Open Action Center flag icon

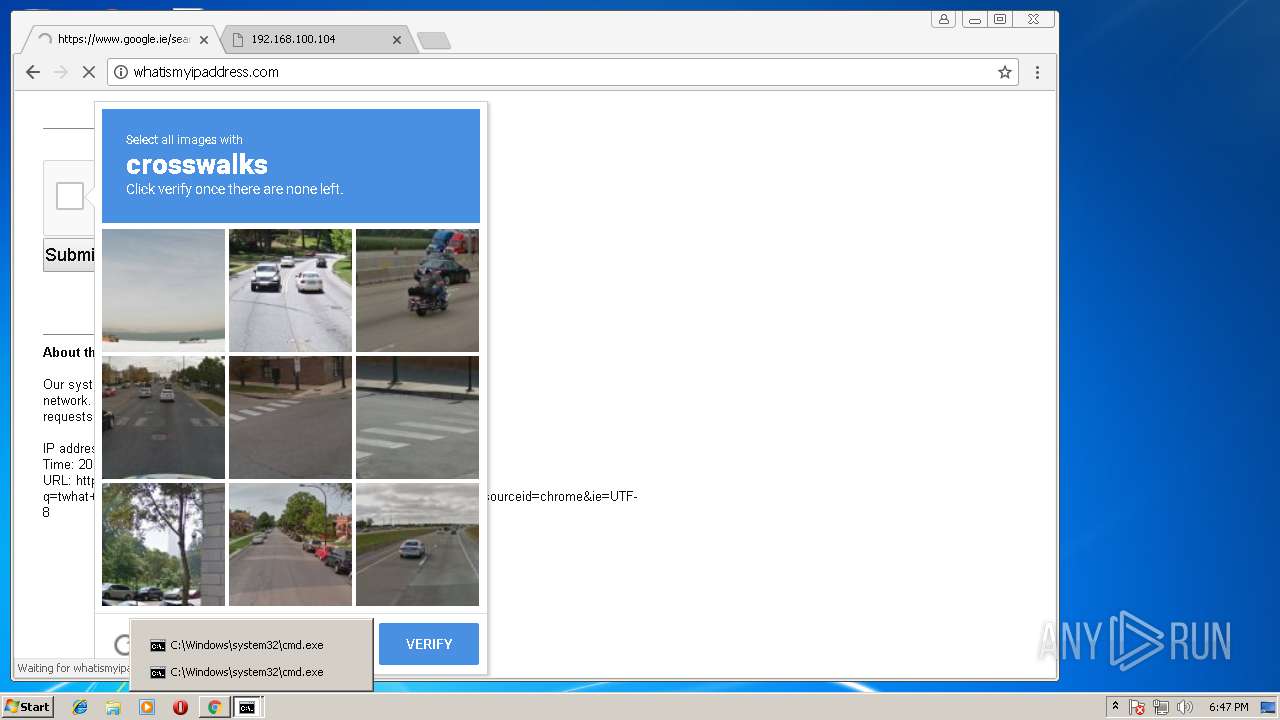(1137, 707)
